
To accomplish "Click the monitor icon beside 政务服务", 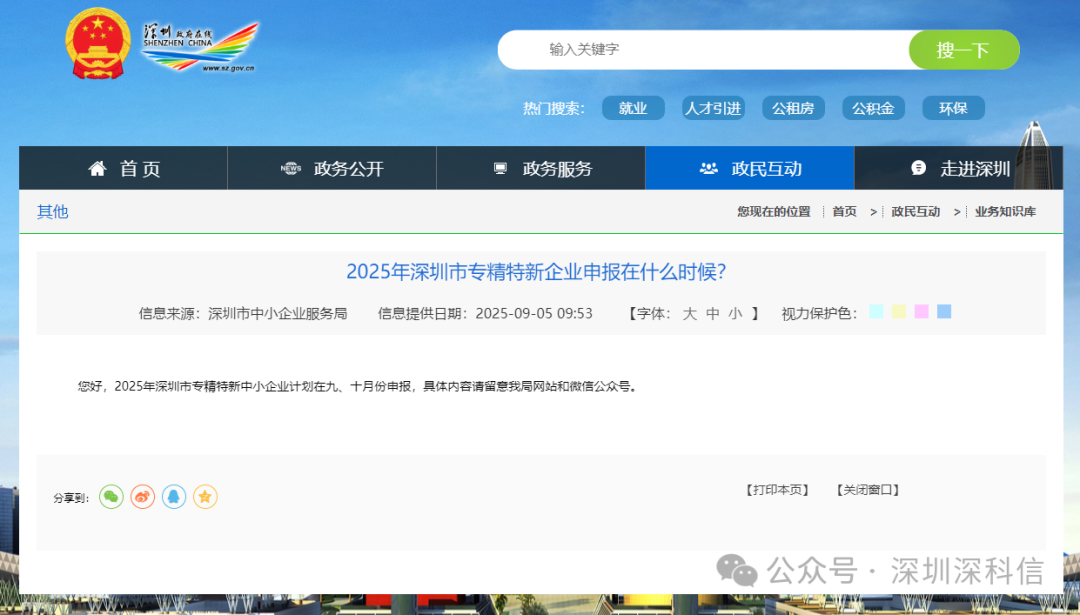I will coord(498,168).
